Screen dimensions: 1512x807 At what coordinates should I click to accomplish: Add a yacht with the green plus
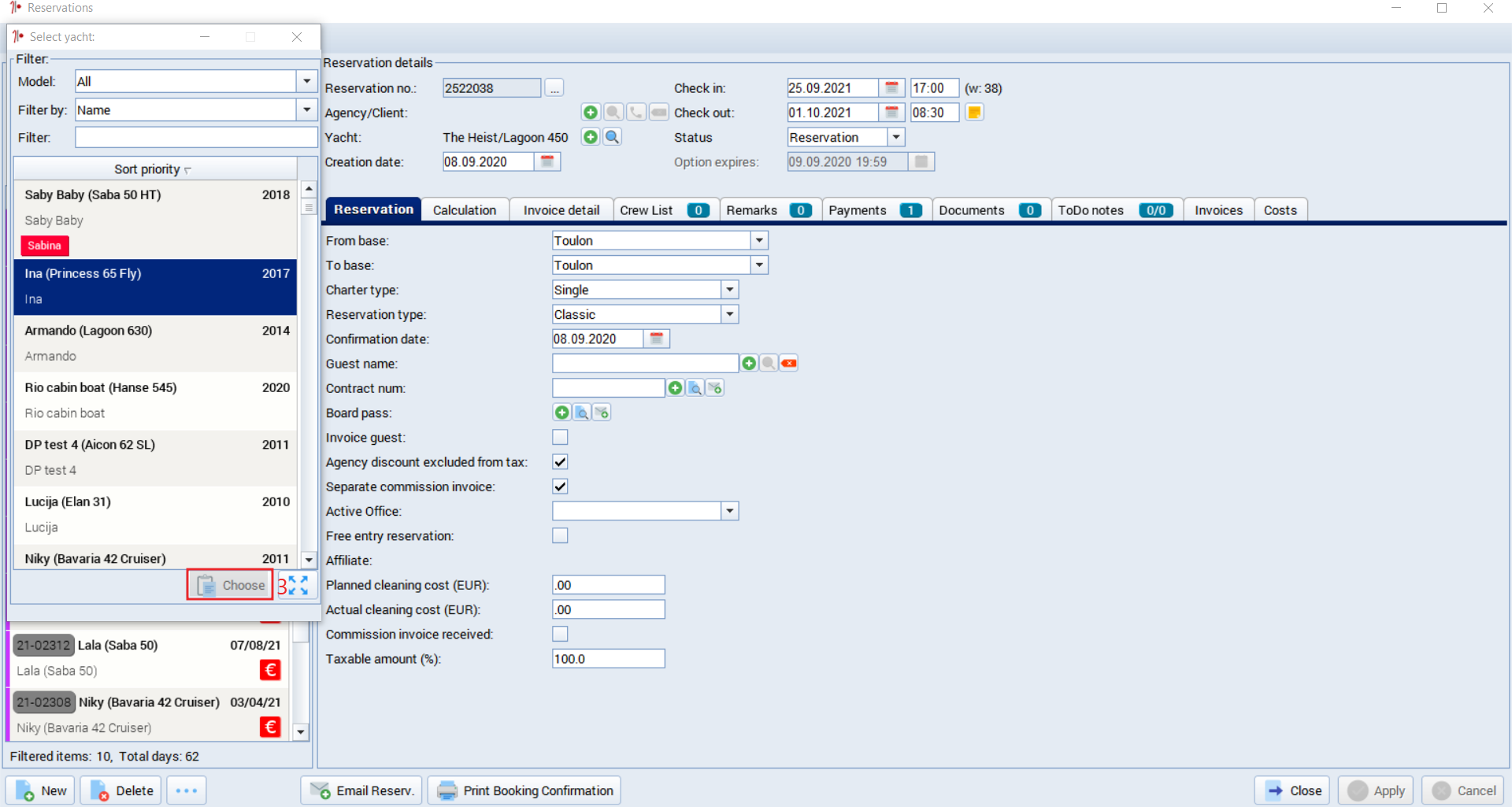(591, 137)
